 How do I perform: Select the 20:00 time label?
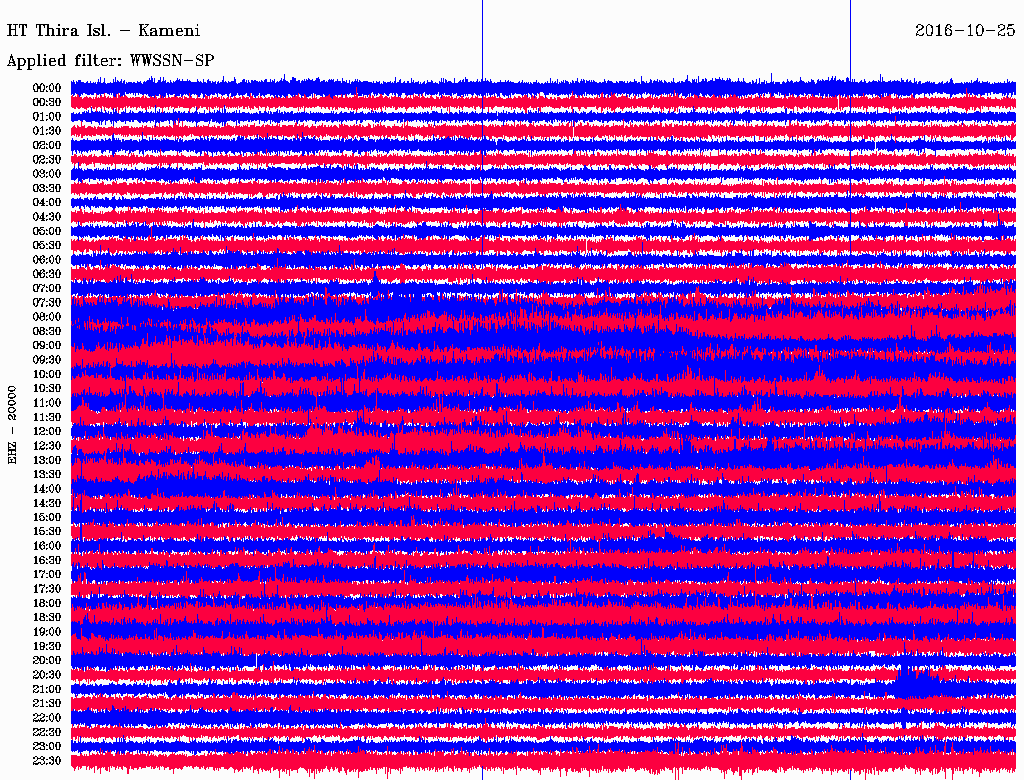[47, 660]
